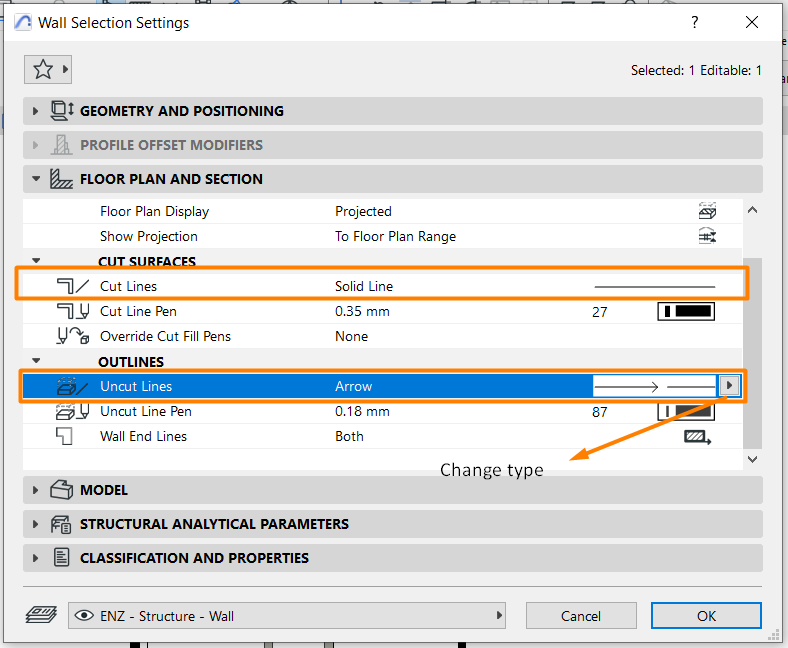Click the help question mark icon

coord(695,22)
